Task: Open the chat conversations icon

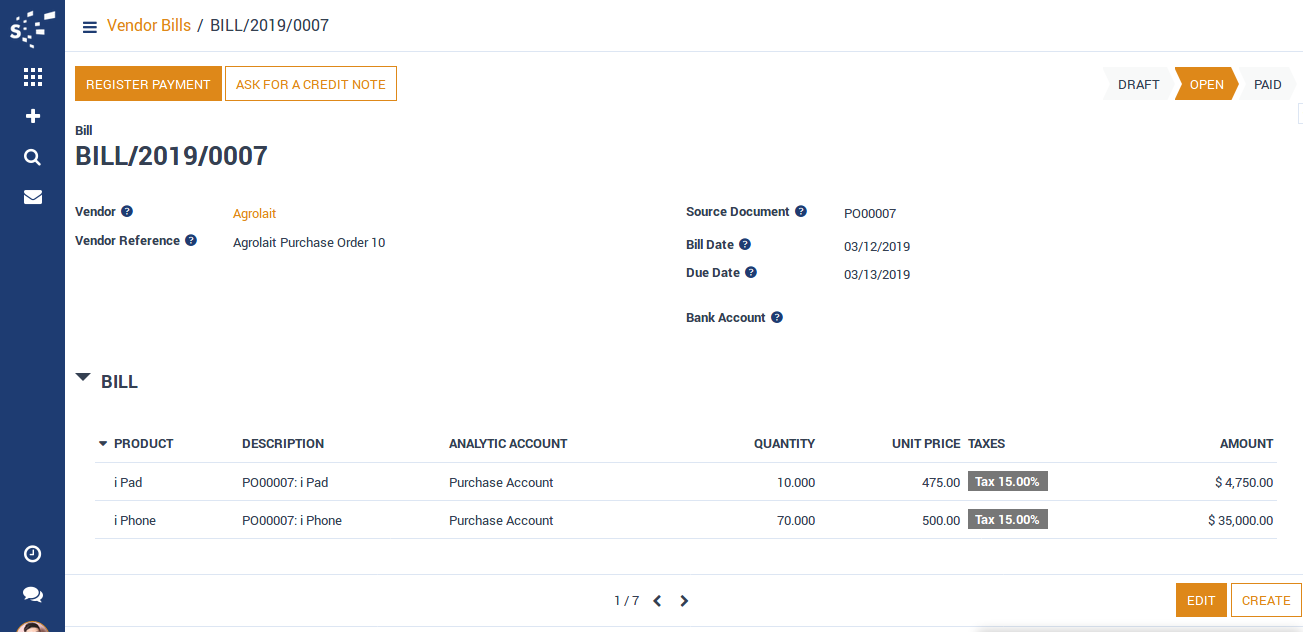Action: [32, 594]
